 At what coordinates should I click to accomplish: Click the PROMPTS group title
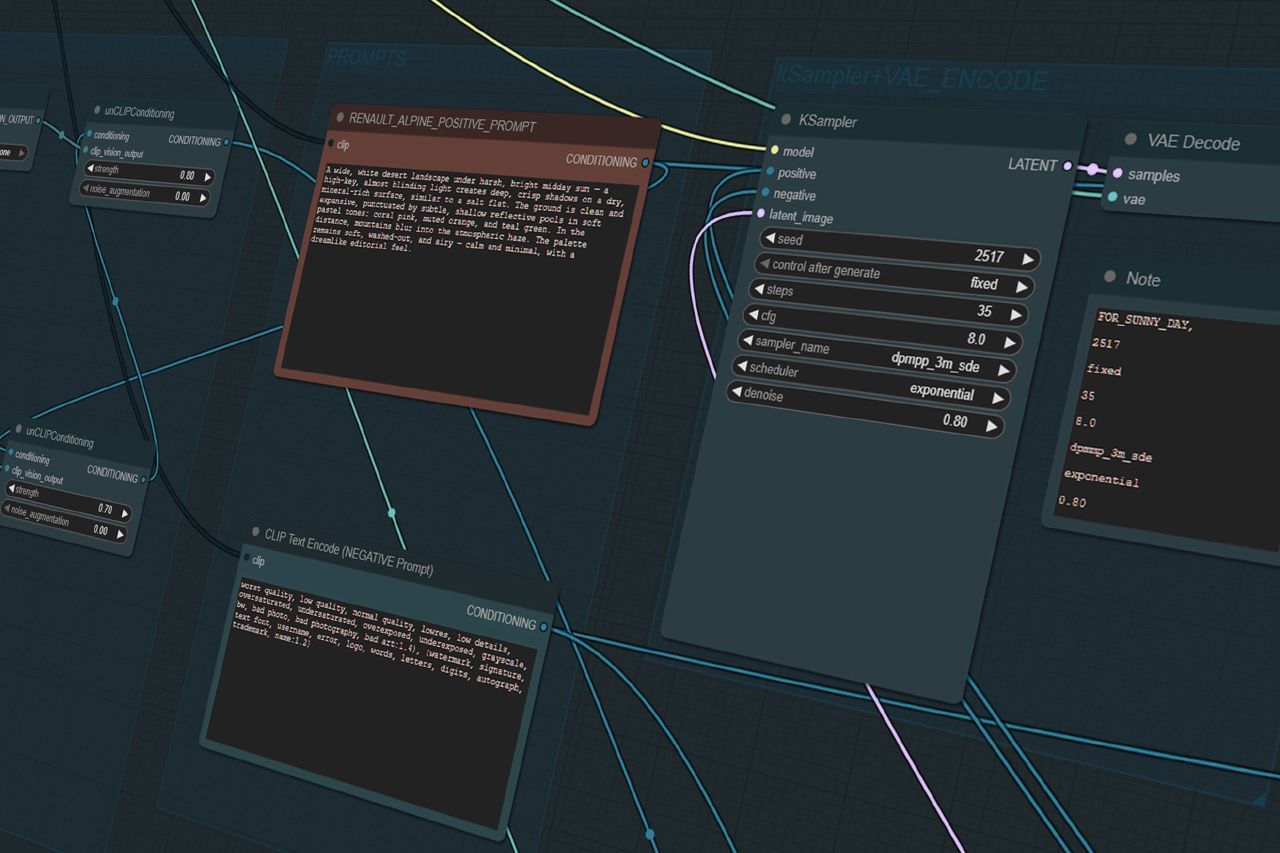click(367, 59)
